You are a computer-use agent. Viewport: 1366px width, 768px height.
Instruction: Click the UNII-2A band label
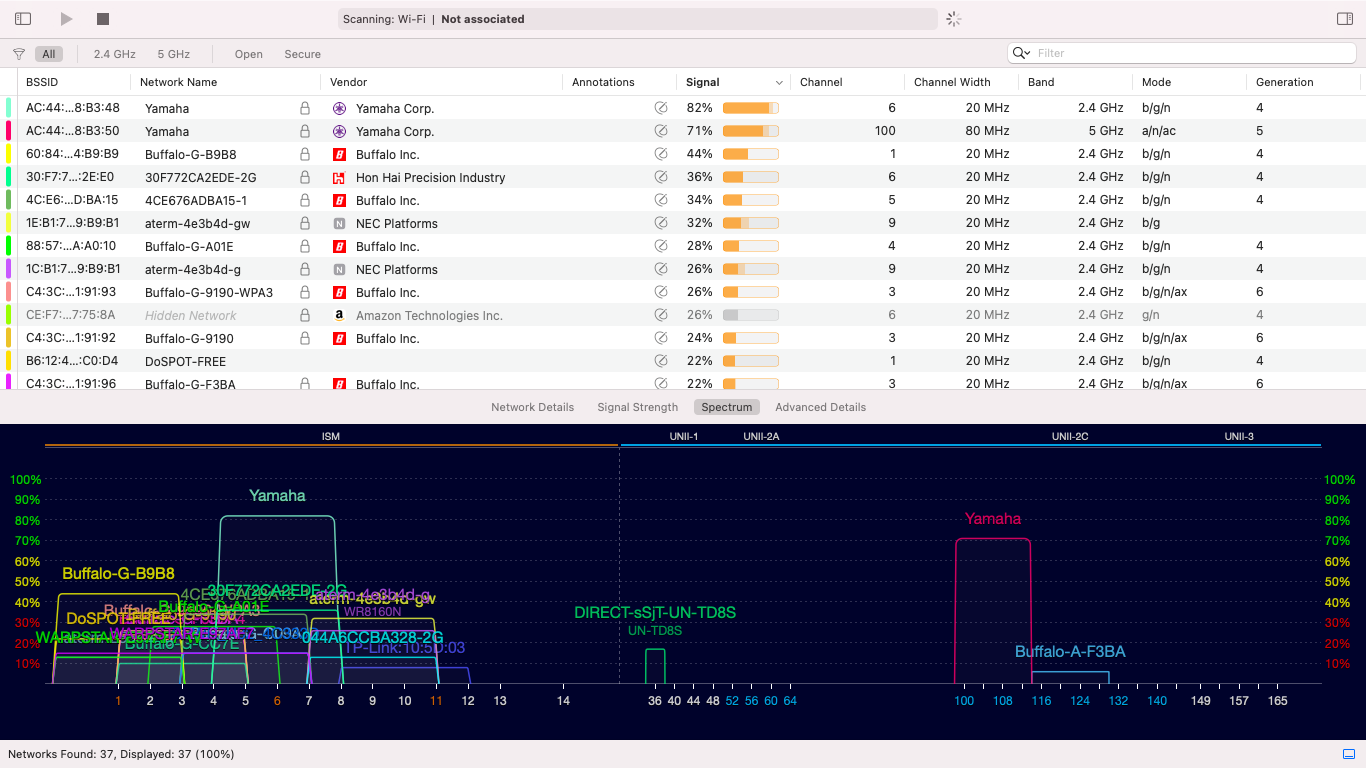[x=761, y=436]
